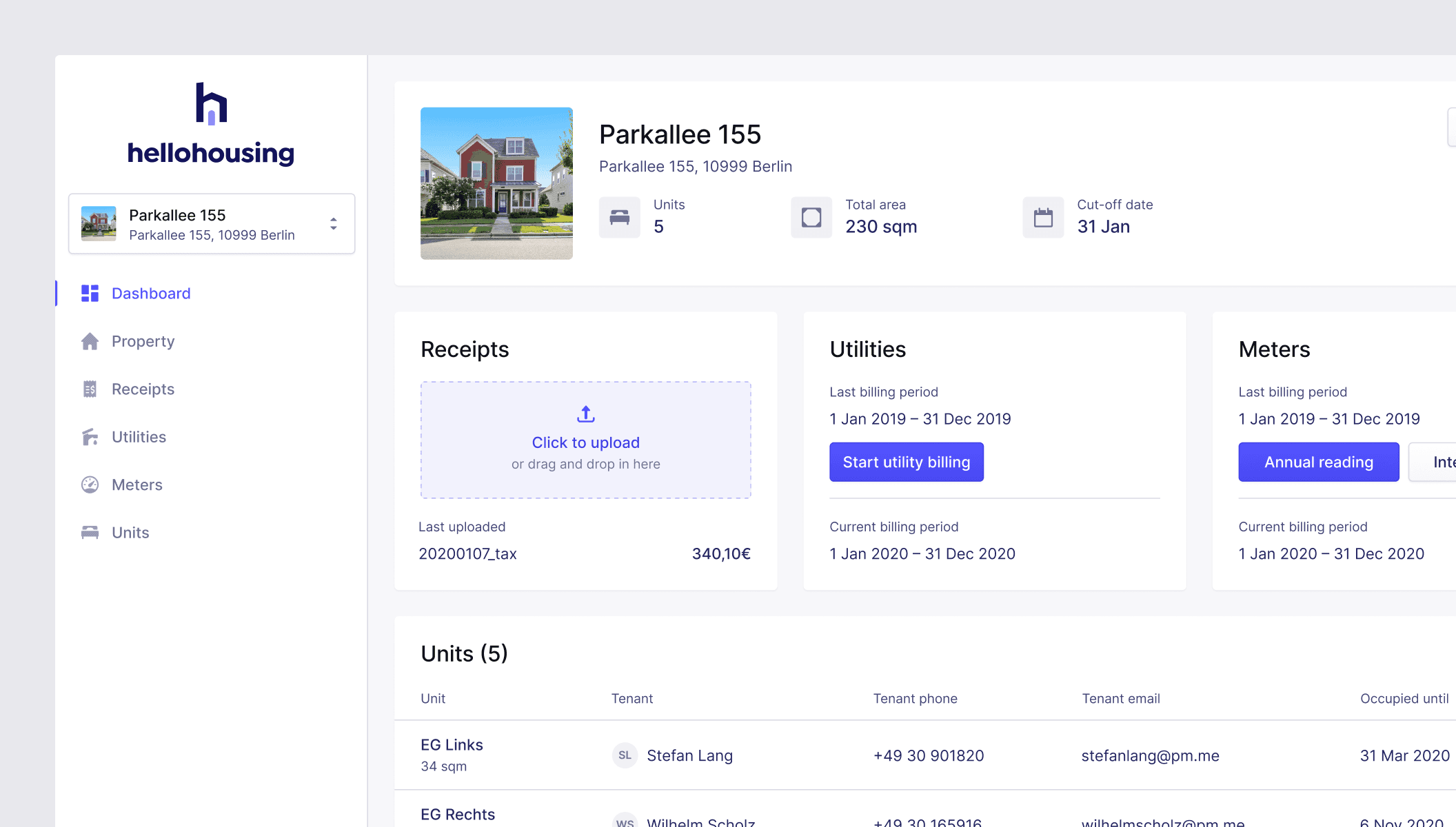This screenshot has width=1456, height=827.
Task: Click the Total area square icon
Action: pos(811,218)
